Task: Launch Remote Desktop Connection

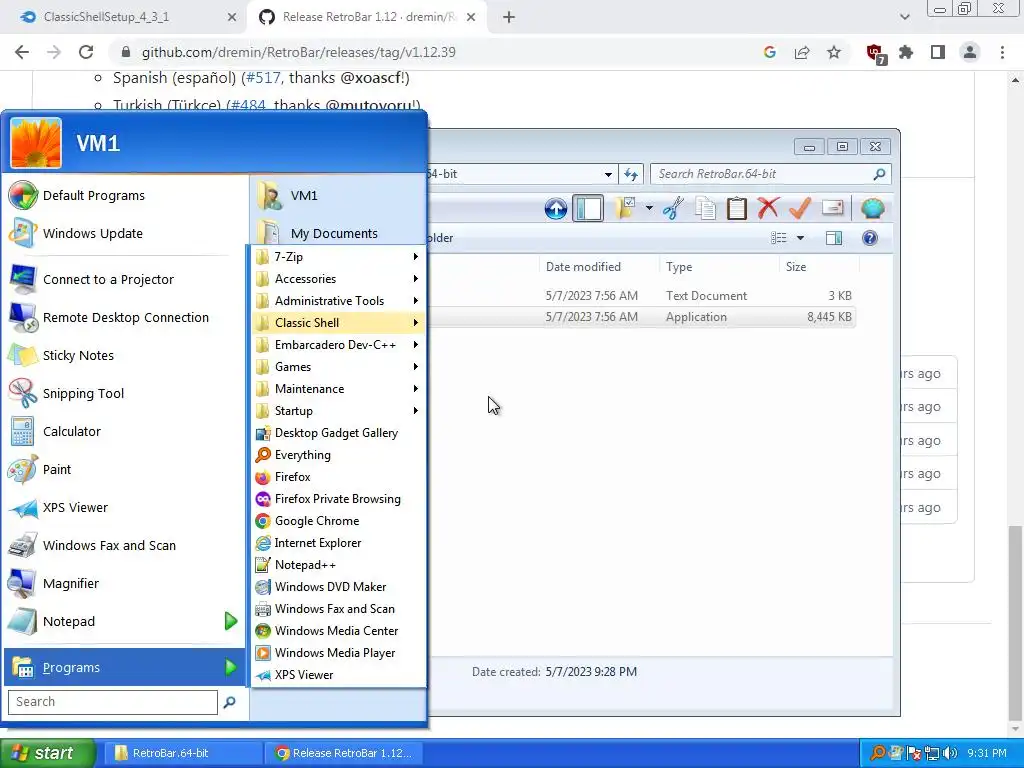Action: 124,317
